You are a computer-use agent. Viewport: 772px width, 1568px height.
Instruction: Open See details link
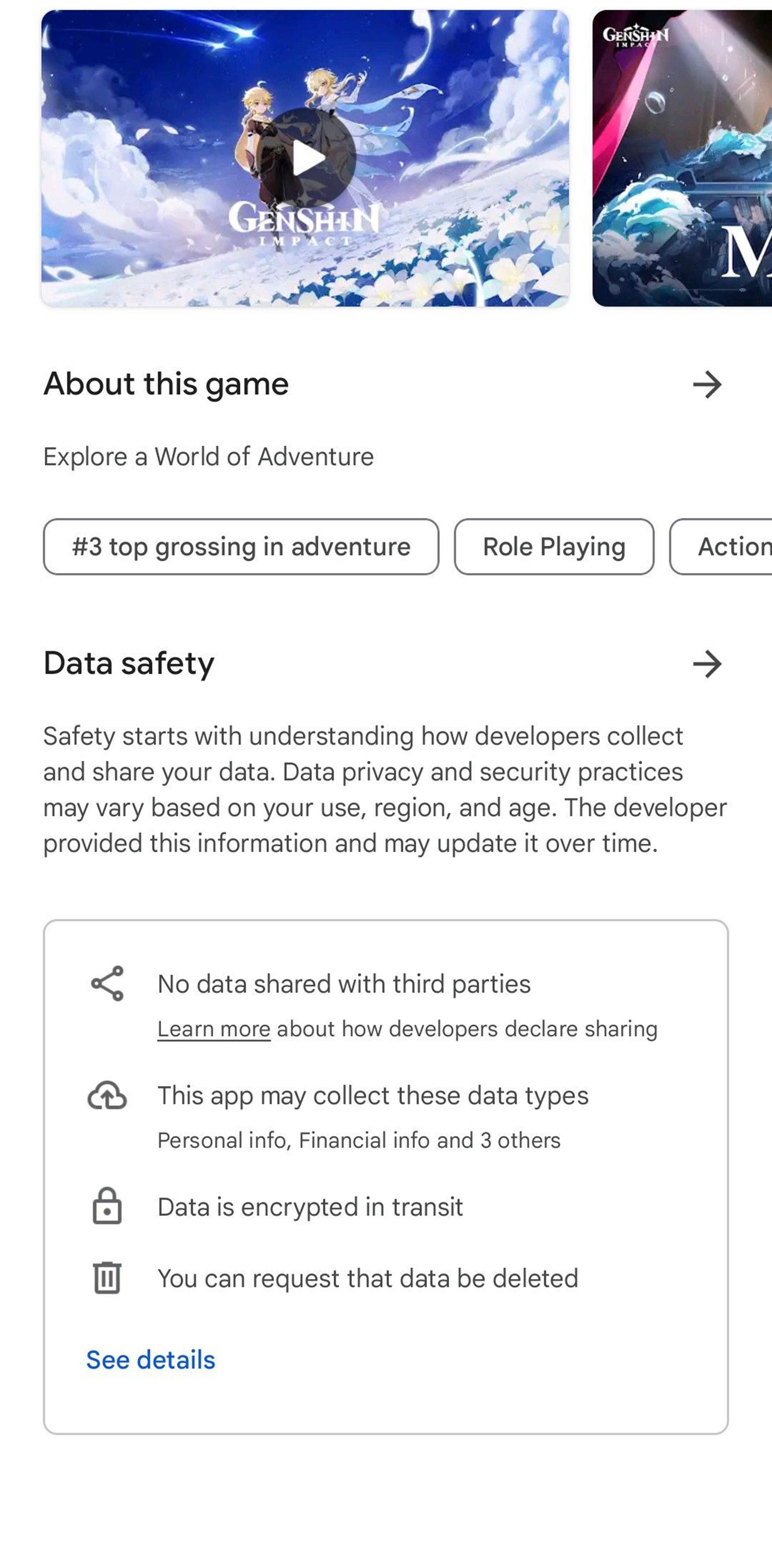click(x=150, y=1360)
